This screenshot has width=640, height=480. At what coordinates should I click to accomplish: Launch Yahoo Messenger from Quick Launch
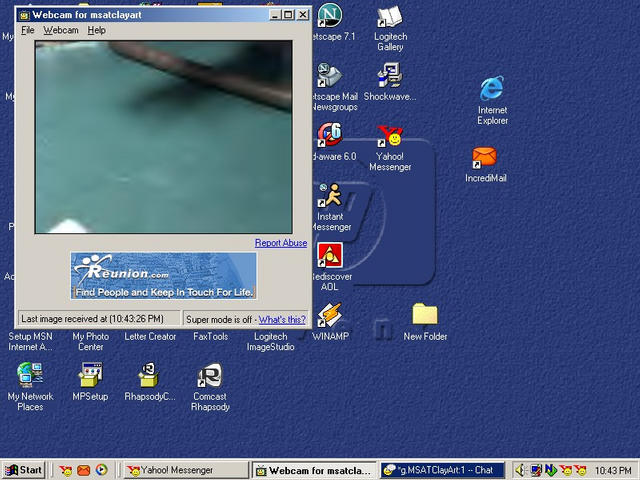[x=65, y=471]
